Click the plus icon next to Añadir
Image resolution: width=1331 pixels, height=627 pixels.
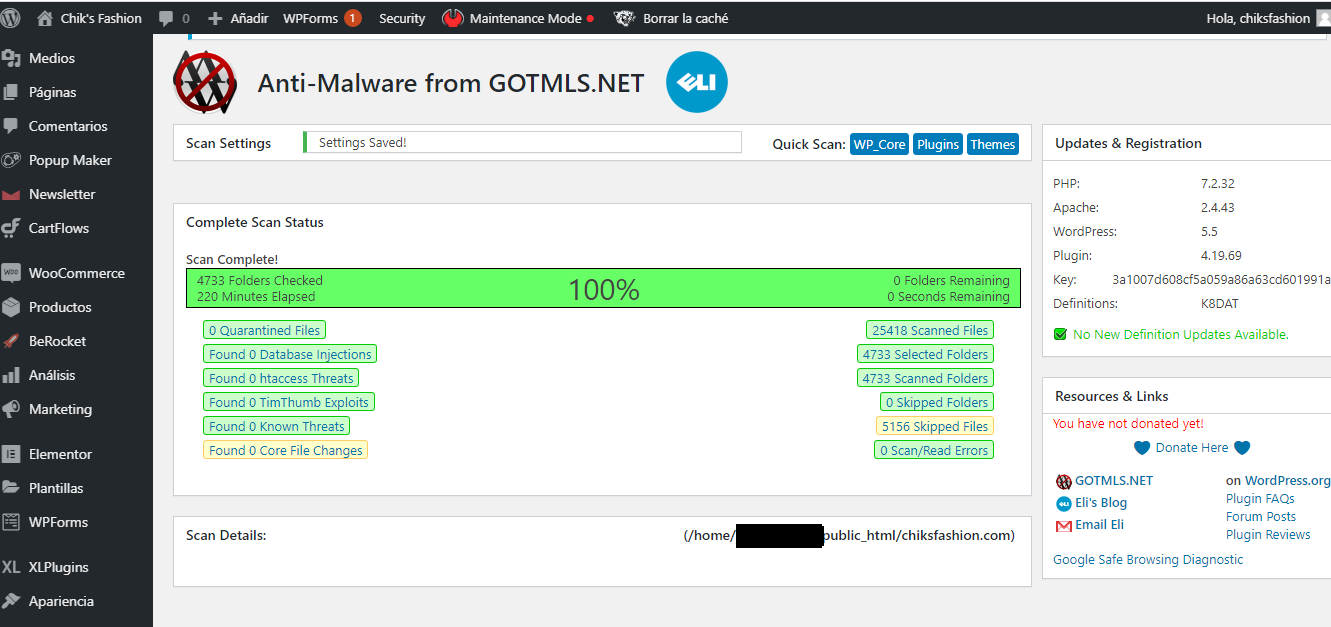coord(215,18)
